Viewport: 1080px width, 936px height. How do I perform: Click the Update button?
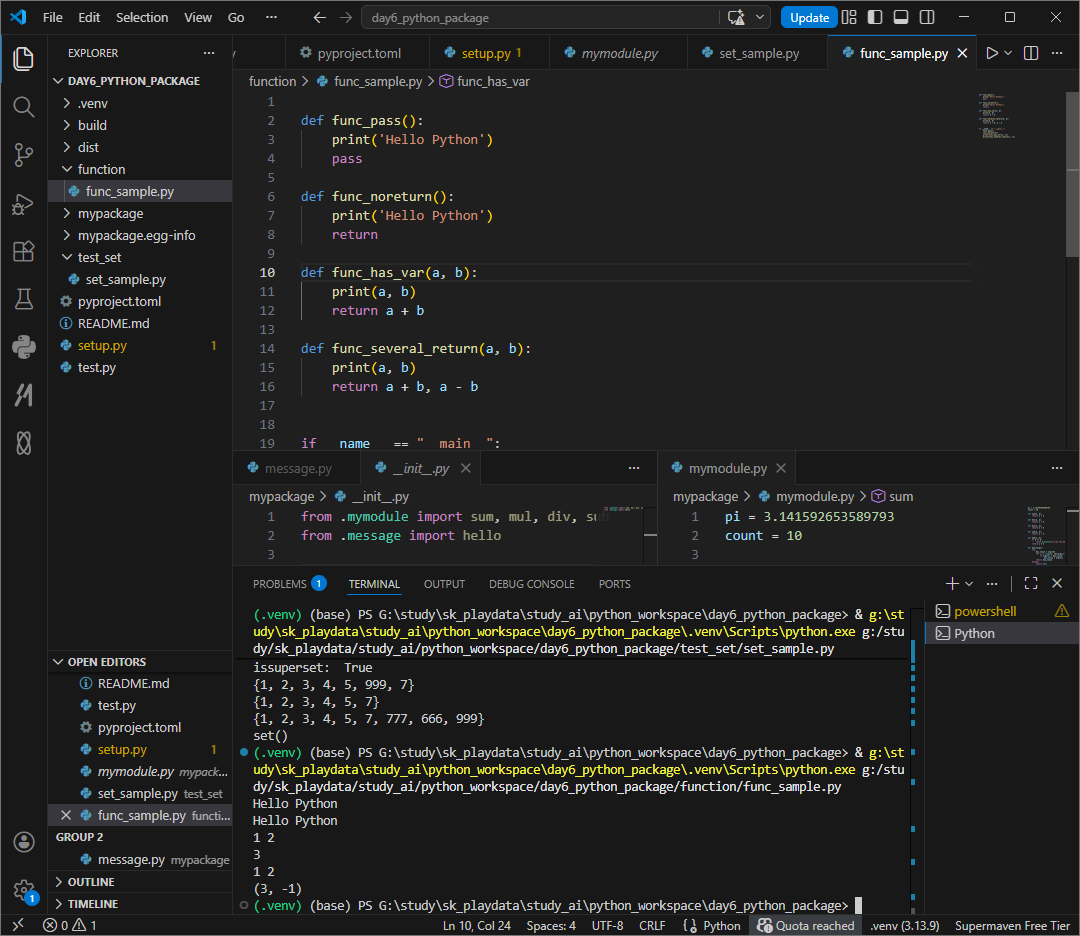[809, 17]
